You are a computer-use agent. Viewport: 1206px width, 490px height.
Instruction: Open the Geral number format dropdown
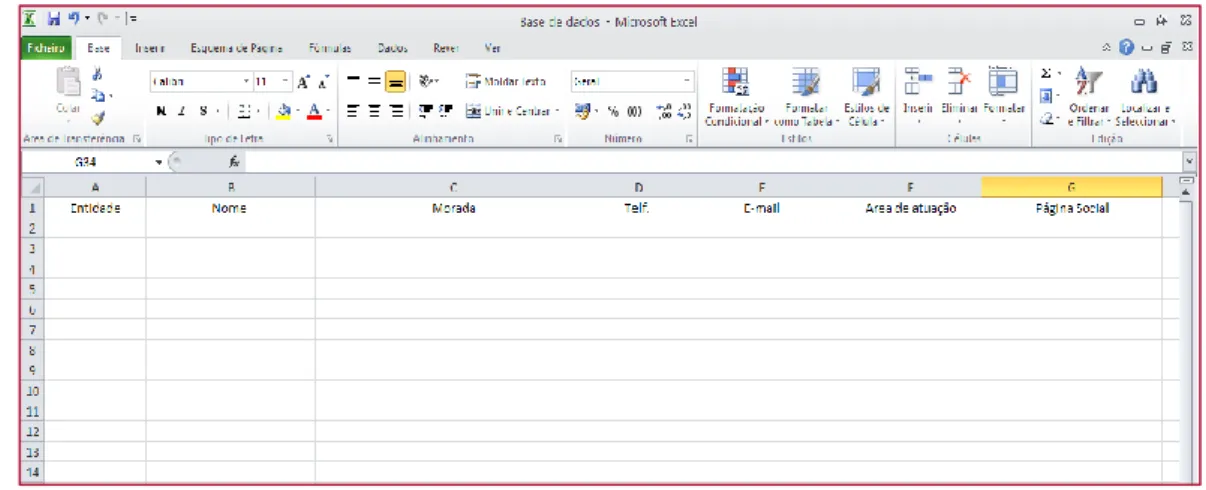[687, 82]
